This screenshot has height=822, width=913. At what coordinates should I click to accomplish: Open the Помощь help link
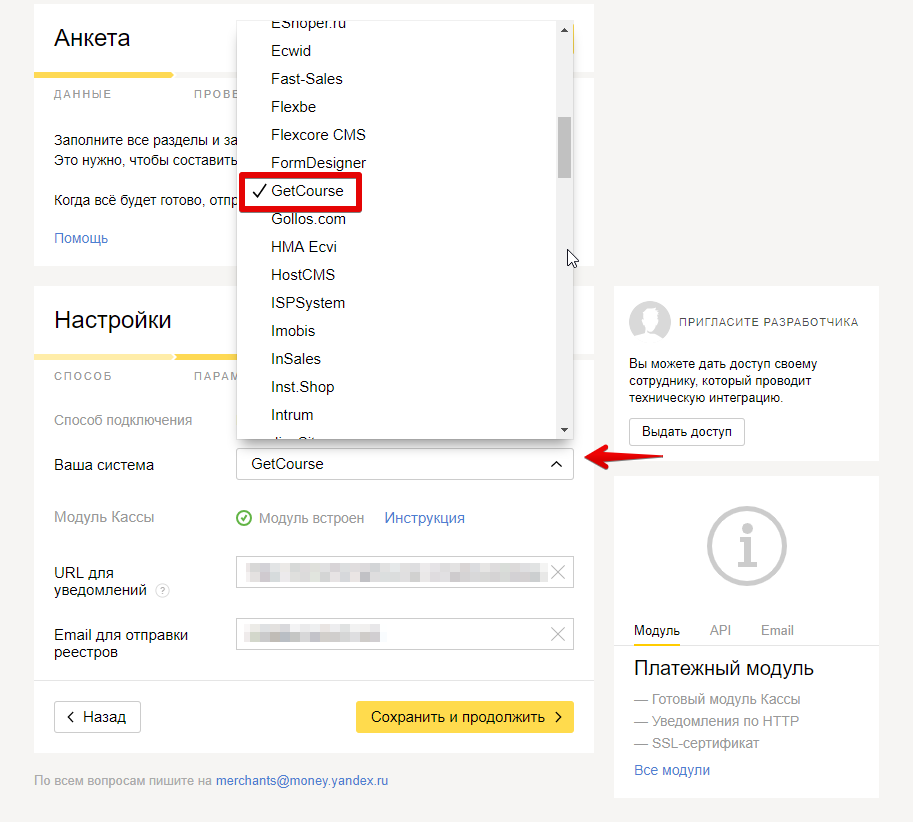[x=81, y=238]
